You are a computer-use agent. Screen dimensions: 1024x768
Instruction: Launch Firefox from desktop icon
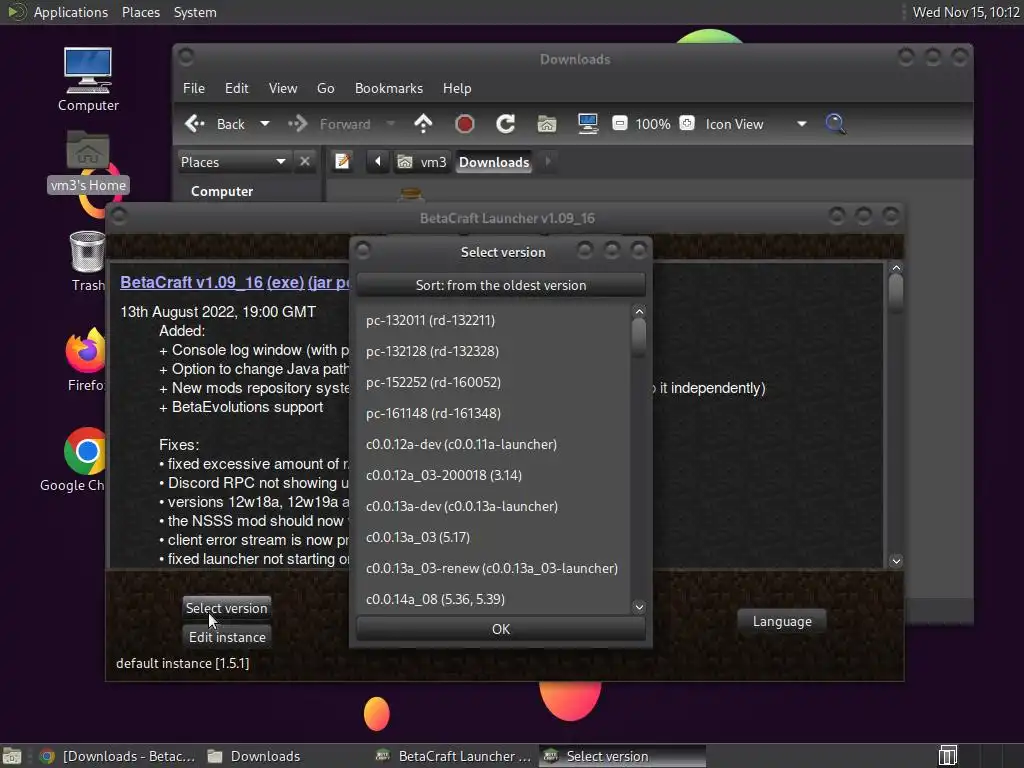(x=86, y=360)
